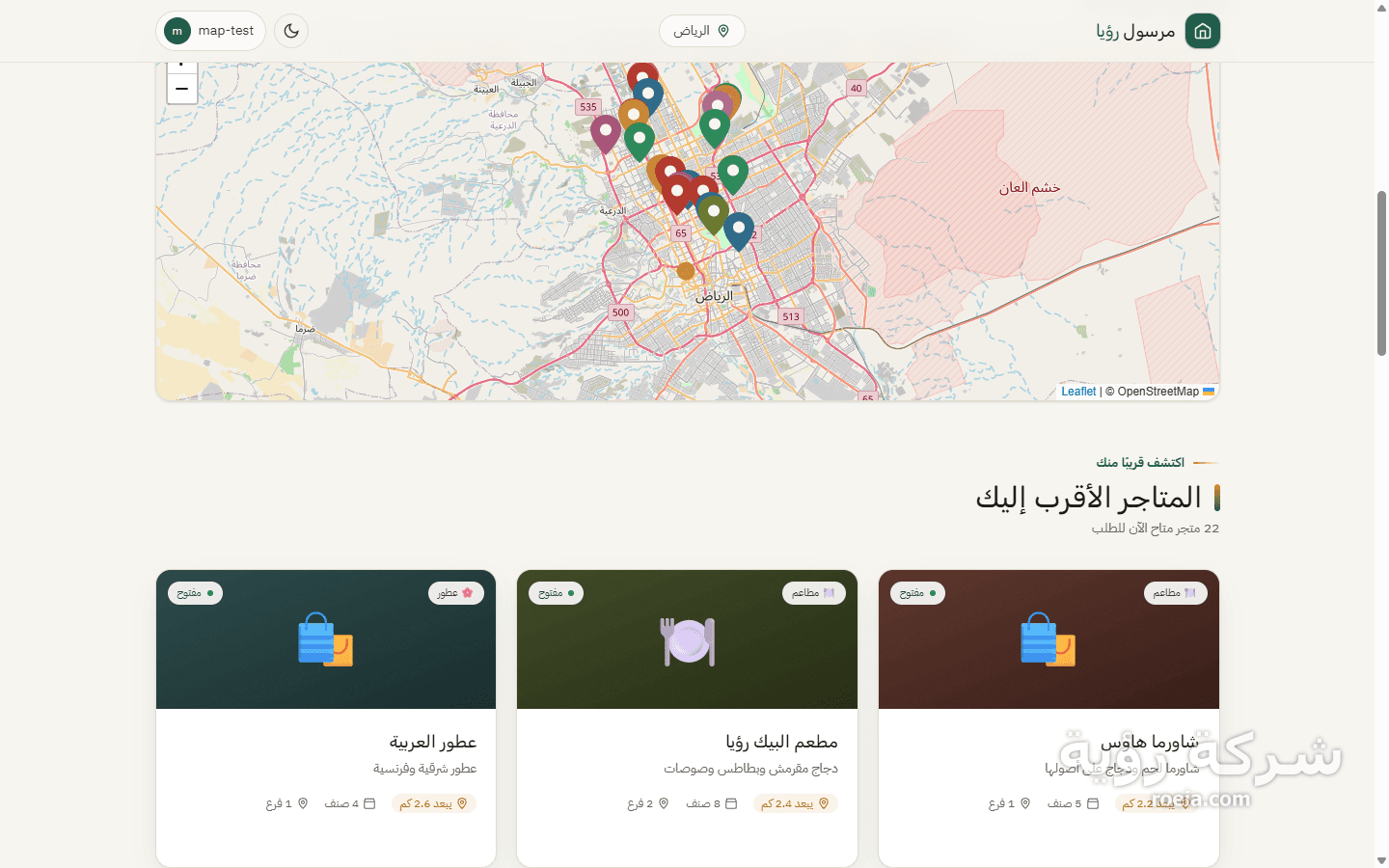Click the مرسول رؤيا brand title
The height and width of the screenshot is (868, 1389).
click(x=1135, y=31)
